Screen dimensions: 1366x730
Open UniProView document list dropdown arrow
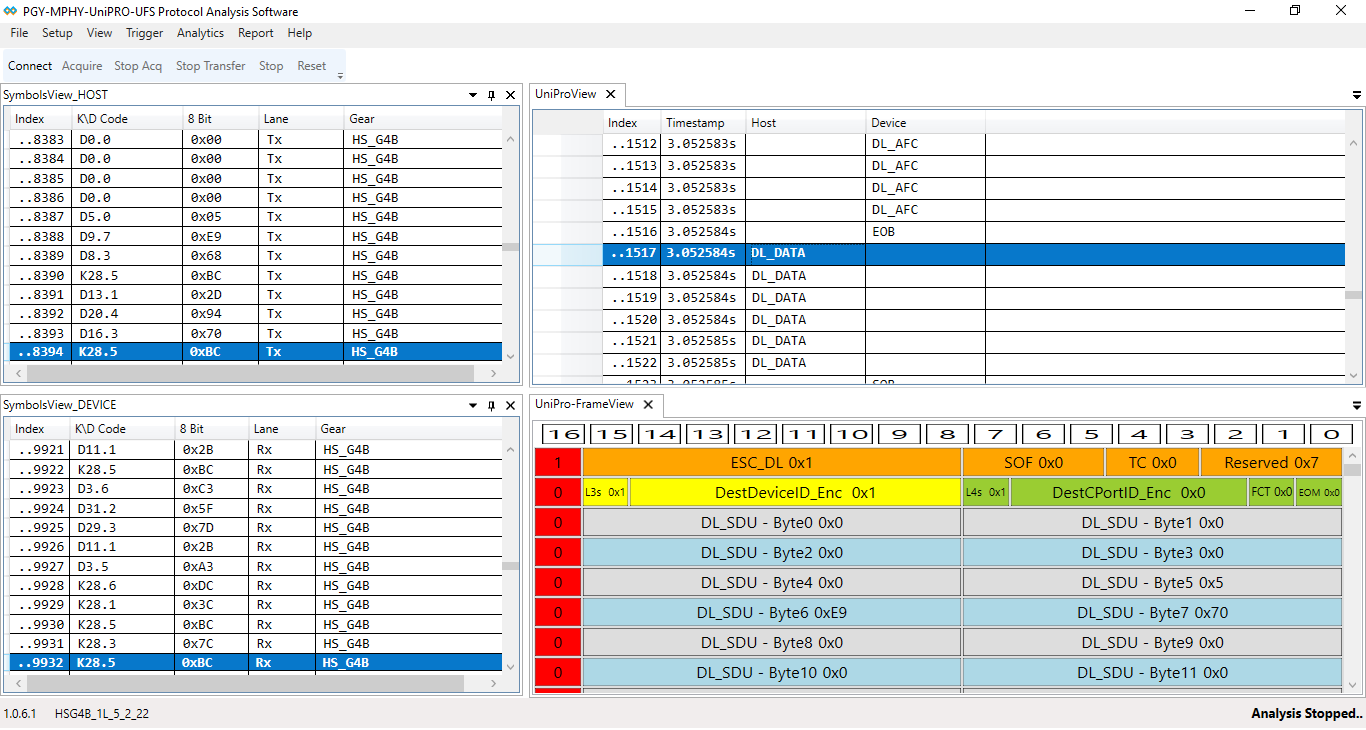(x=1356, y=95)
